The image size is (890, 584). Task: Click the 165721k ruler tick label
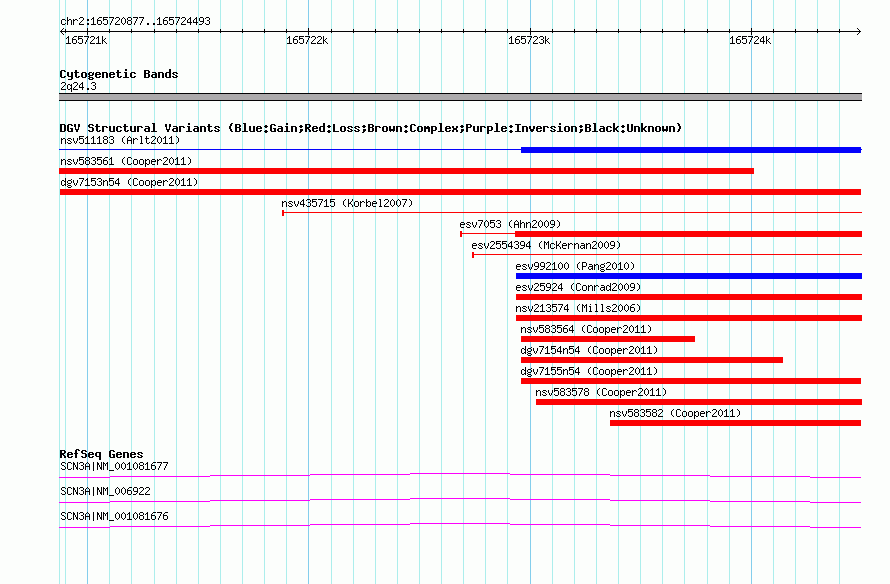(86, 40)
